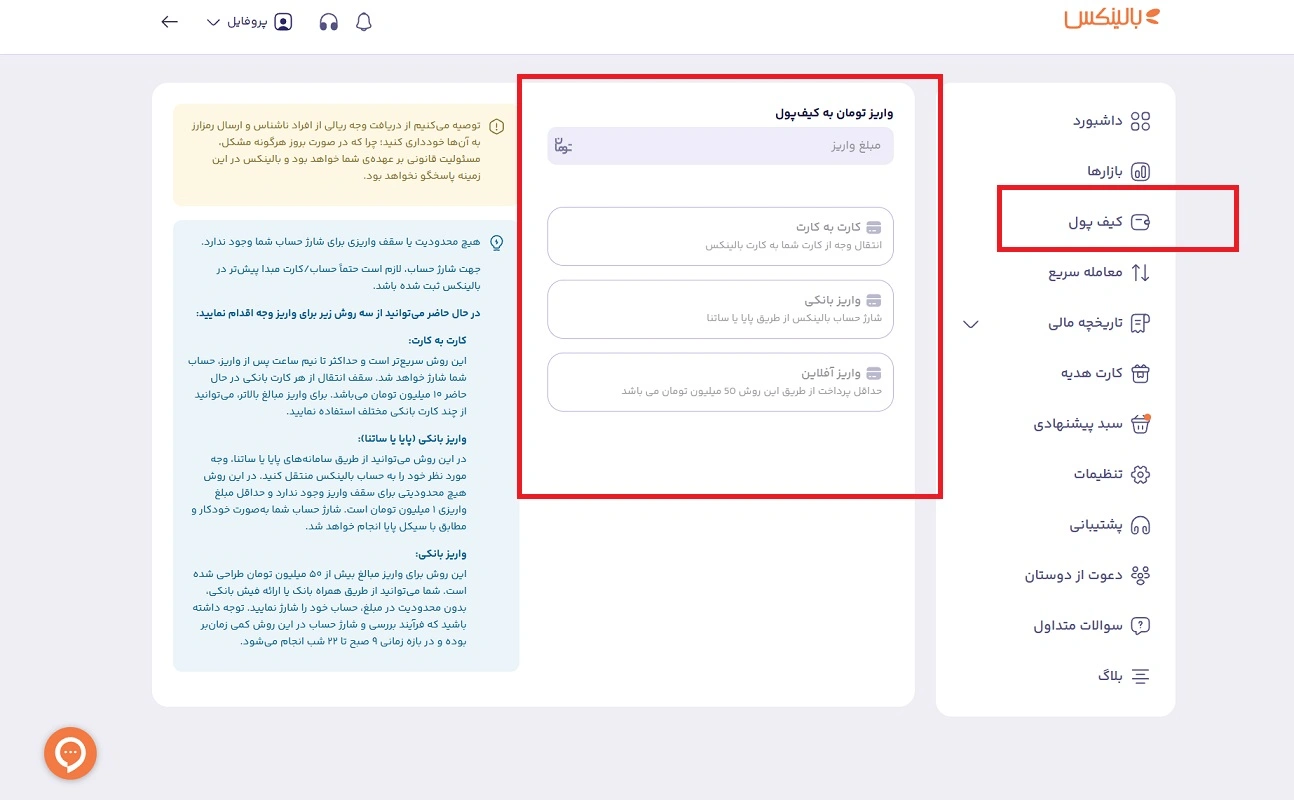Click the واریز تومان به کیف‌پول heading
Screen dimensions: 1294x800
pyautogui.click(x=834, y=113)
